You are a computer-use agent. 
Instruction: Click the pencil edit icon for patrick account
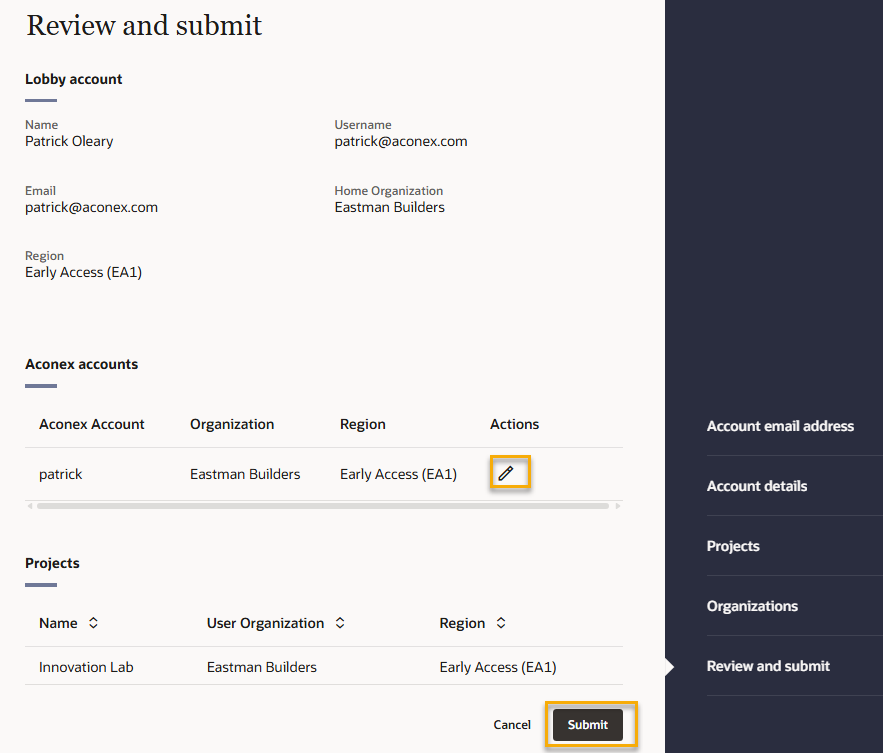pyautogui.click(x=506, y=473)
